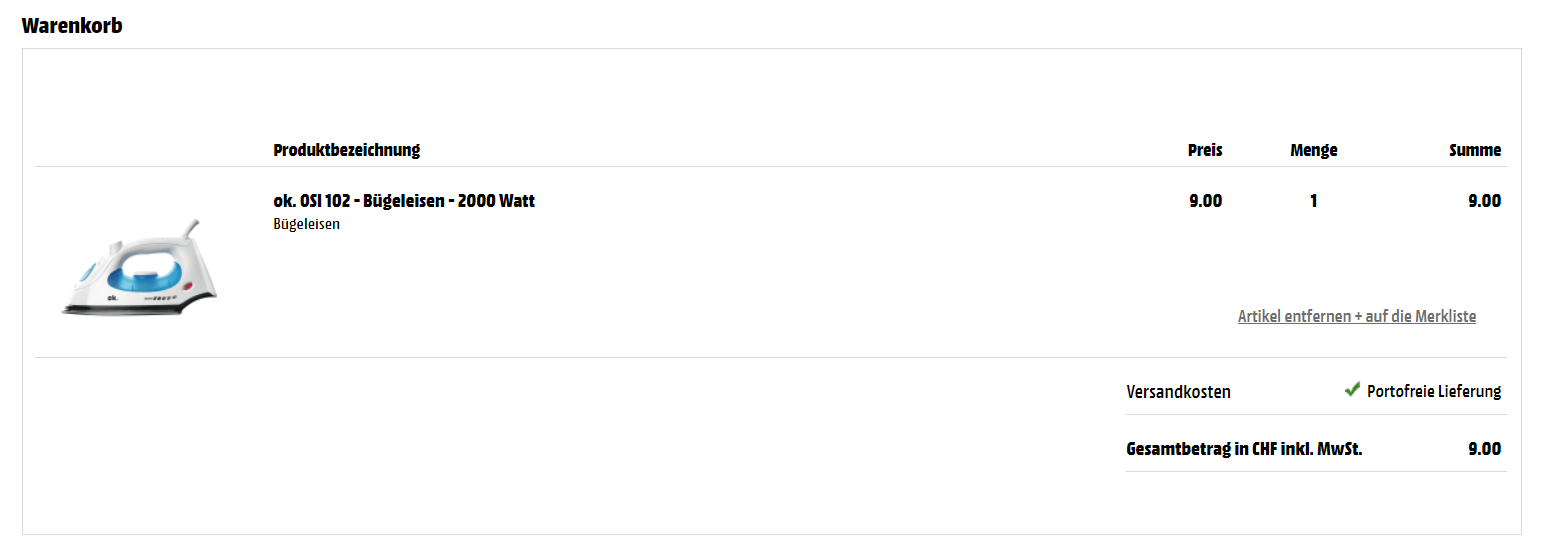
Task: Click the 9.00 amount in the Gesamtbetrag row
Action: [1484, 449]
